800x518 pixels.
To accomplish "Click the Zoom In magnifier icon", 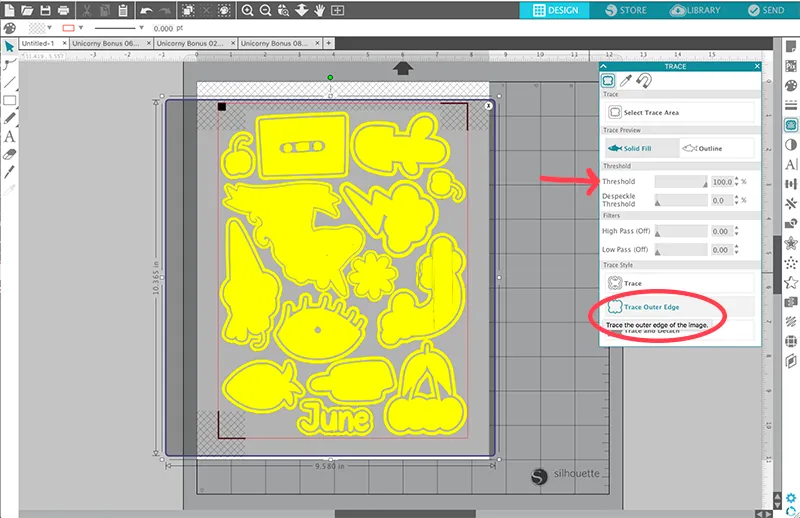I will (x=247, y=10).
